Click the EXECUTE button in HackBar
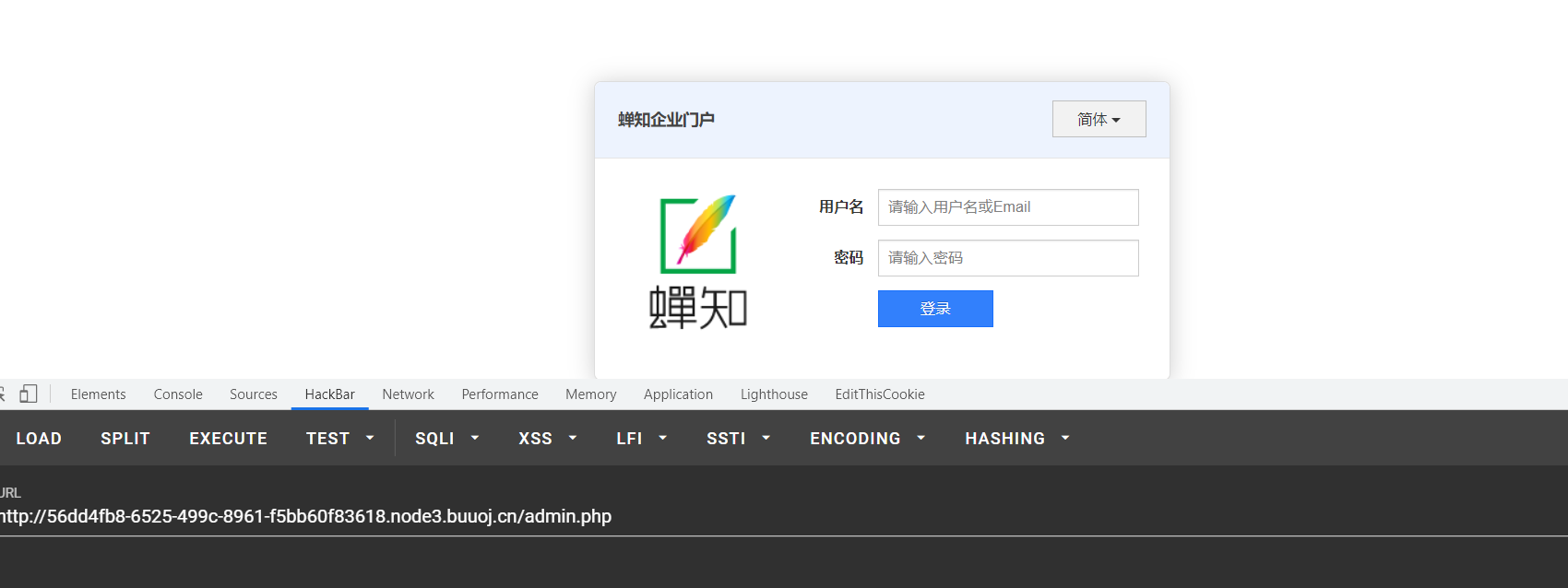Image resolution: width=1568 pixels, height=588 pixels. (x=228, y=439)
